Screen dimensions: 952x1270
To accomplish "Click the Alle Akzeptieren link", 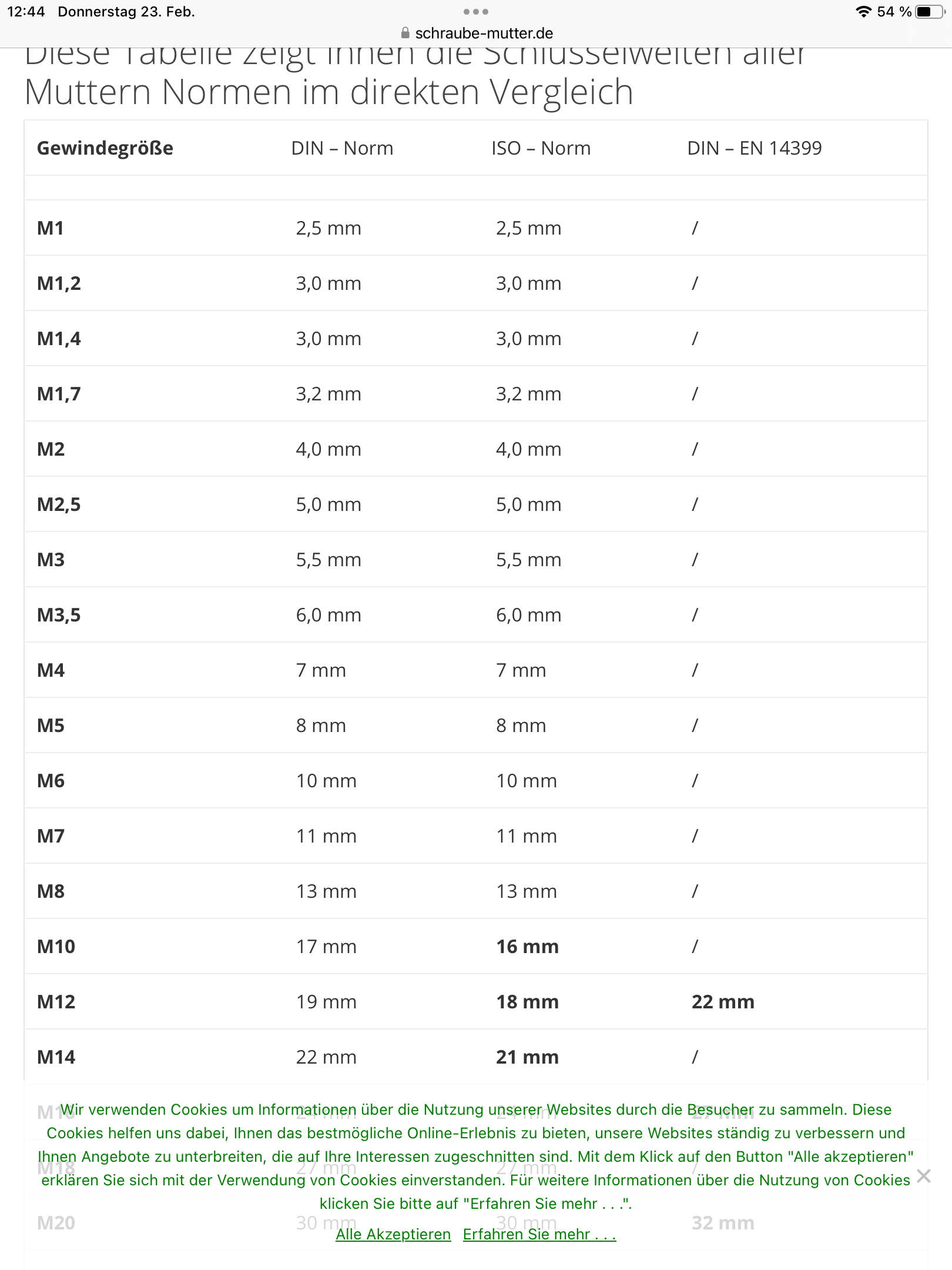I will 393,1234.
